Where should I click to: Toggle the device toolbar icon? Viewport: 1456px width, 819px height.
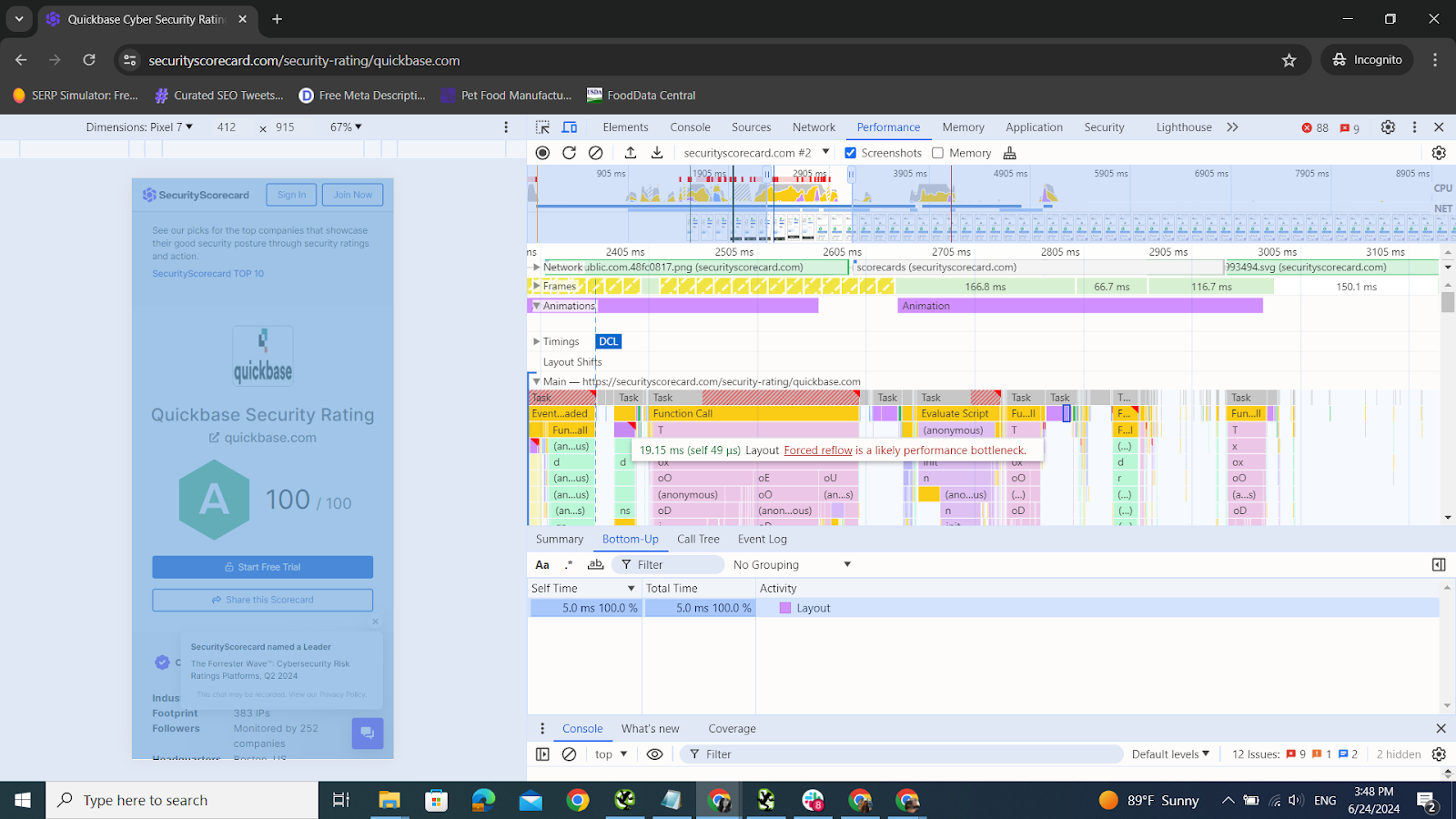[570, 127]
